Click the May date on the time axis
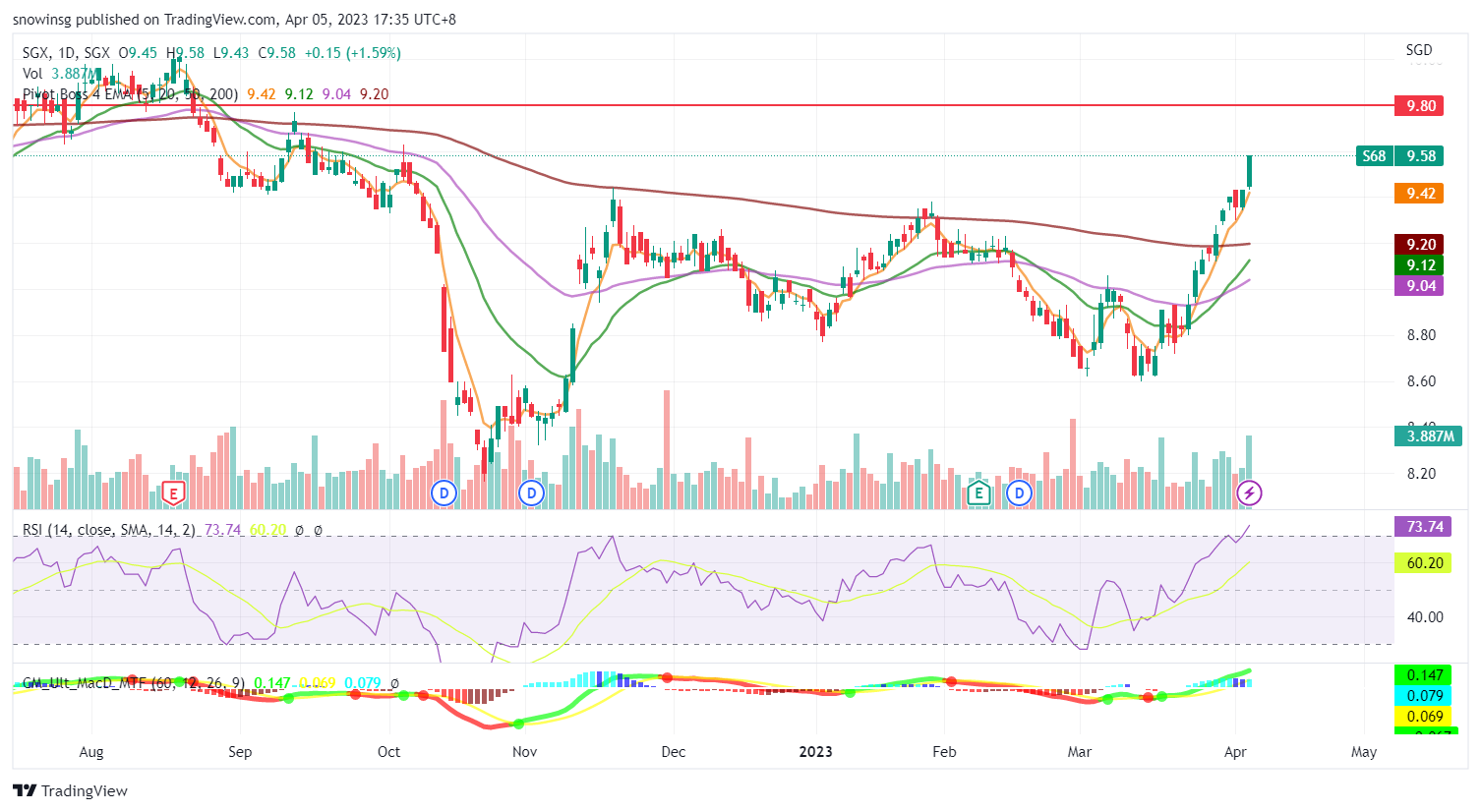This screenshot has width=1481, height=812. (1364, 751)
